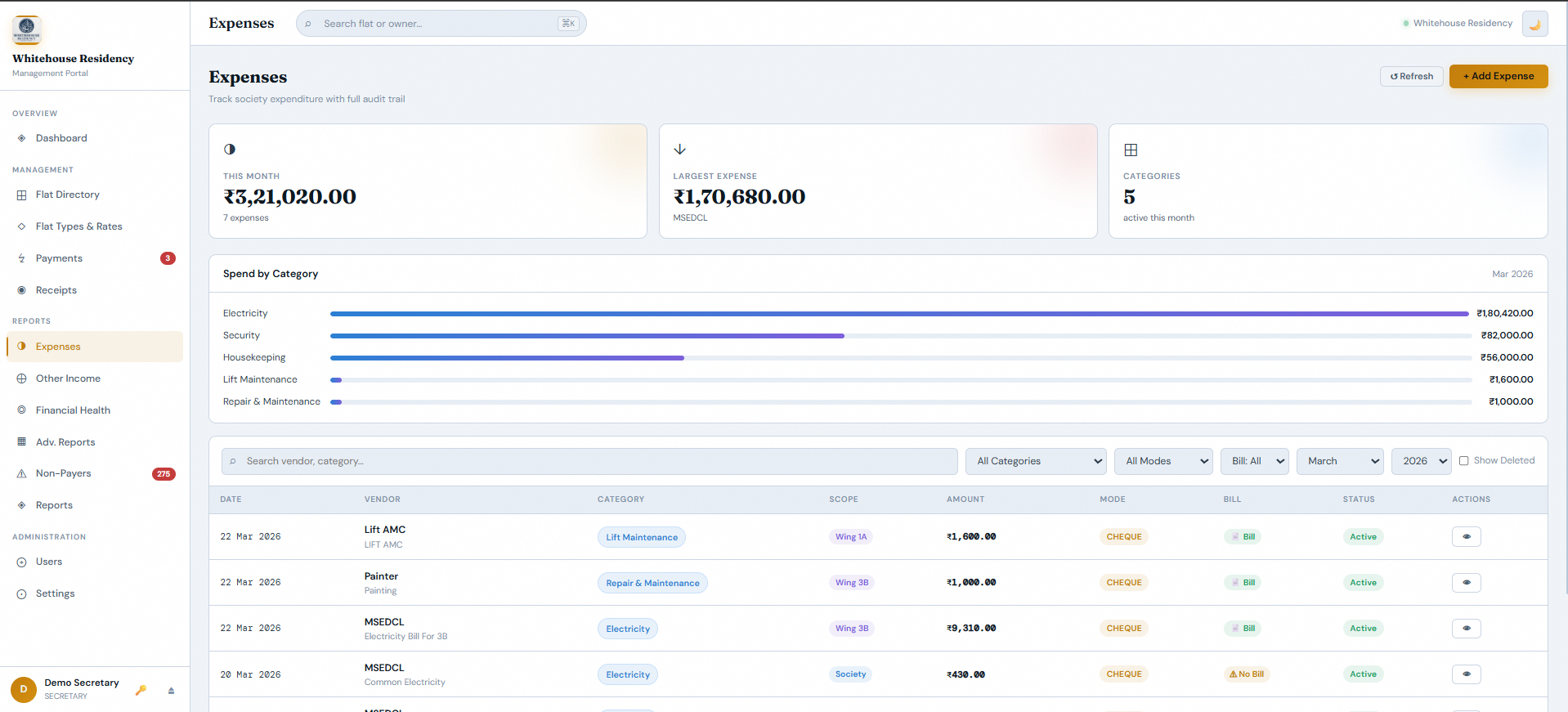1568x712 pixels.
Task: Open the Reports sidebar item
Action: (95, 505)
